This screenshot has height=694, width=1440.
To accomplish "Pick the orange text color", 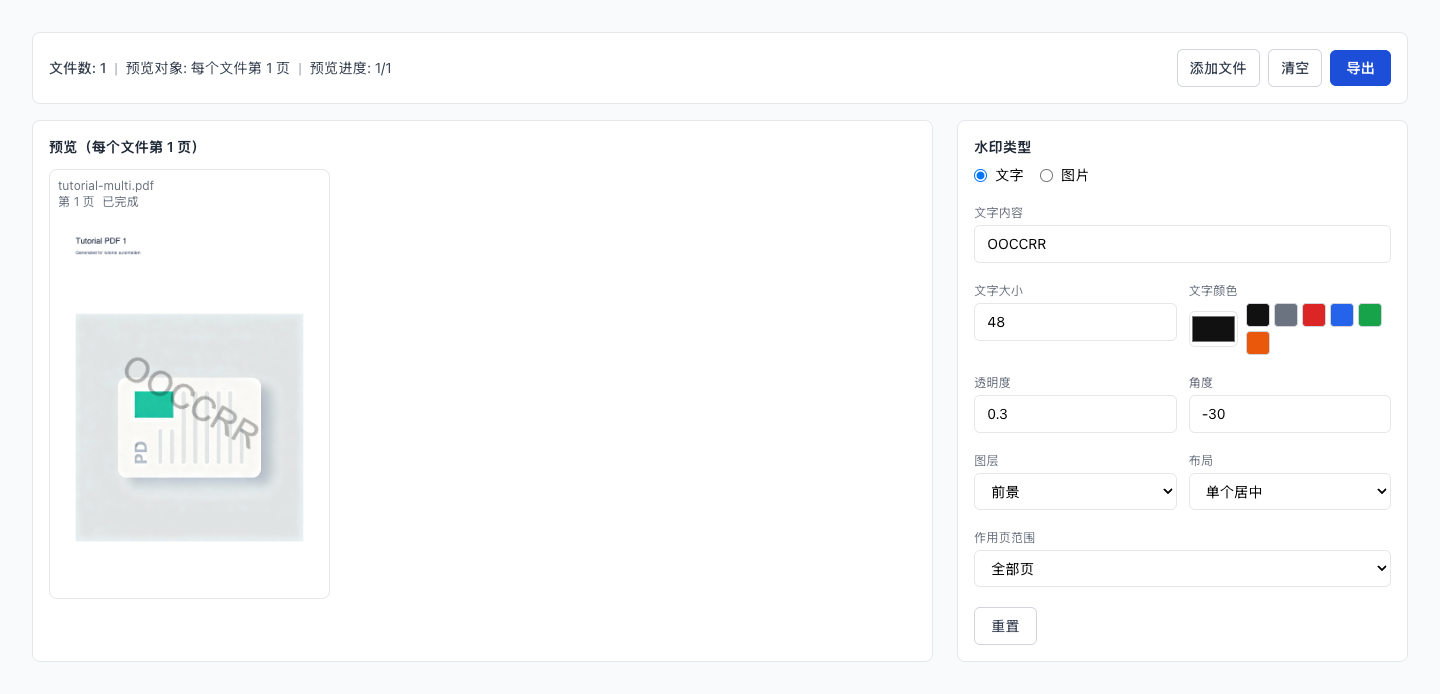I will 1257,342.
